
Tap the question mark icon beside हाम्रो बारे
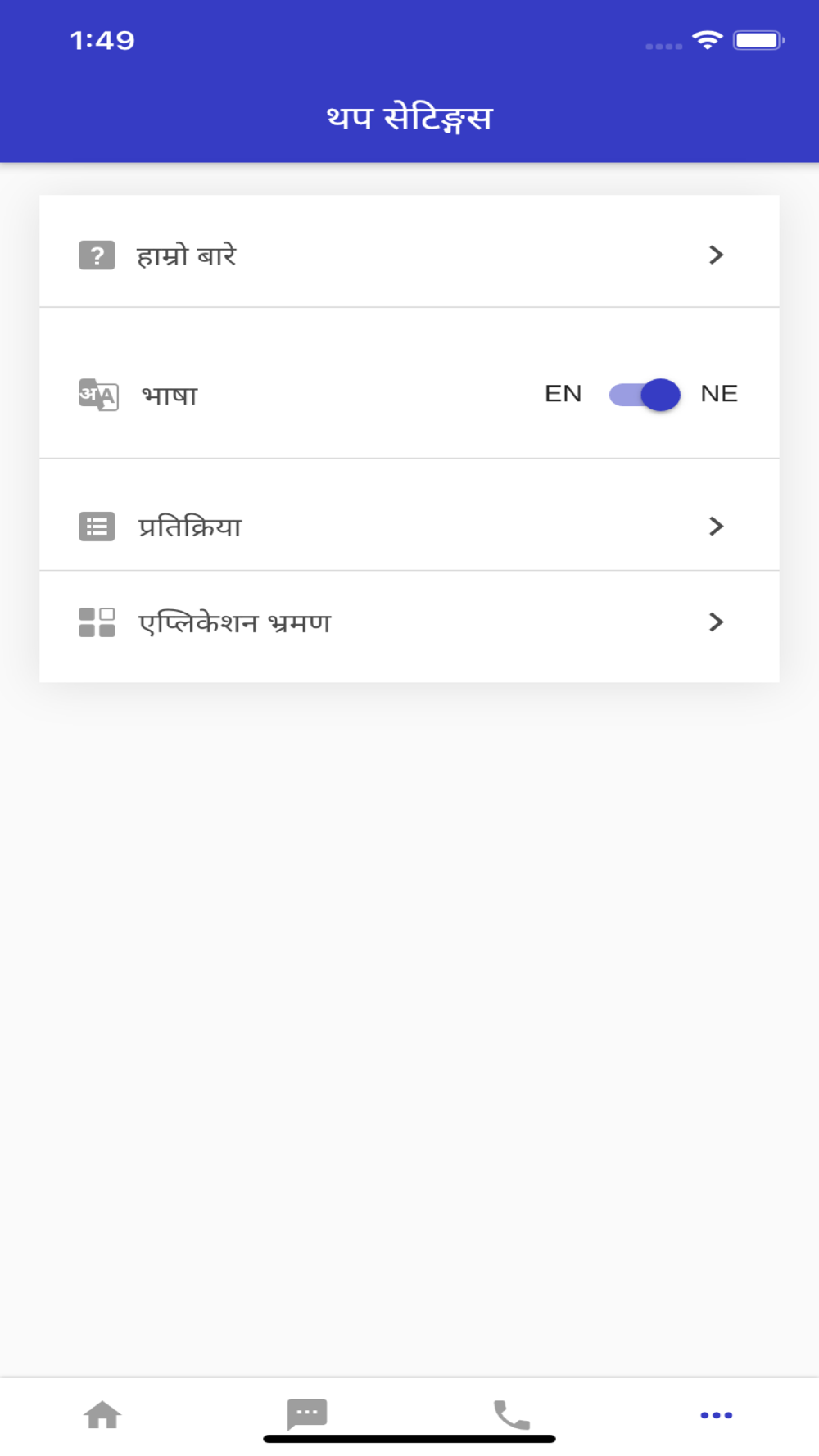coord(97,255)
